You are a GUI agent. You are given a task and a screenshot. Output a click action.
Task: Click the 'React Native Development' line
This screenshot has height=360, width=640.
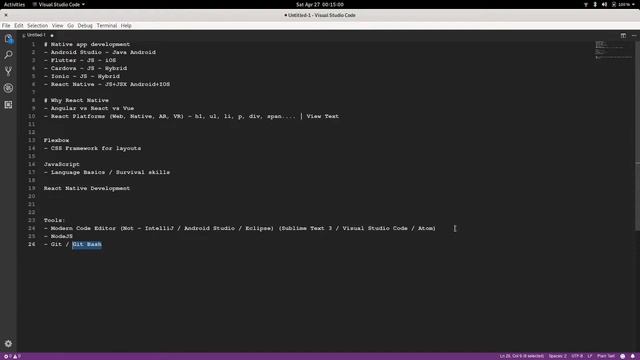tap(87, 189)
